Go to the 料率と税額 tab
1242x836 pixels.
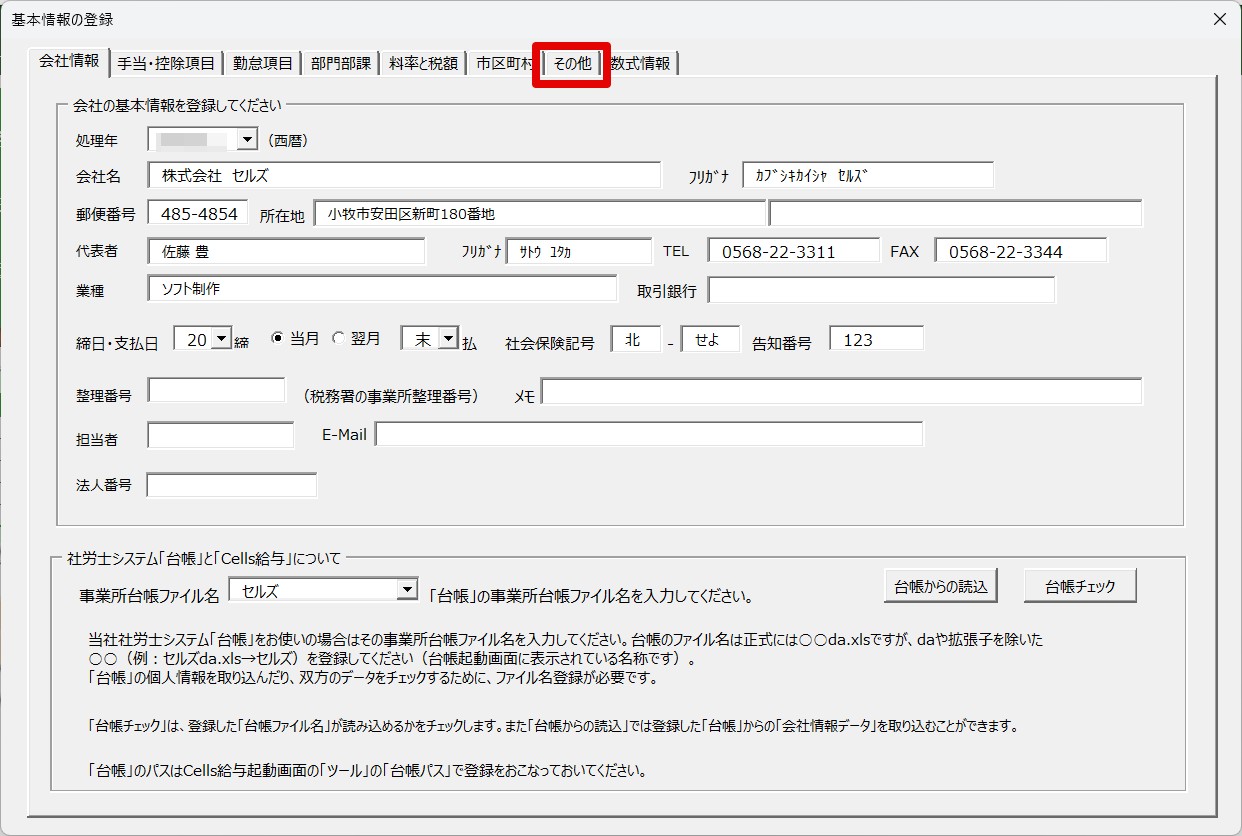click(423, 63)
